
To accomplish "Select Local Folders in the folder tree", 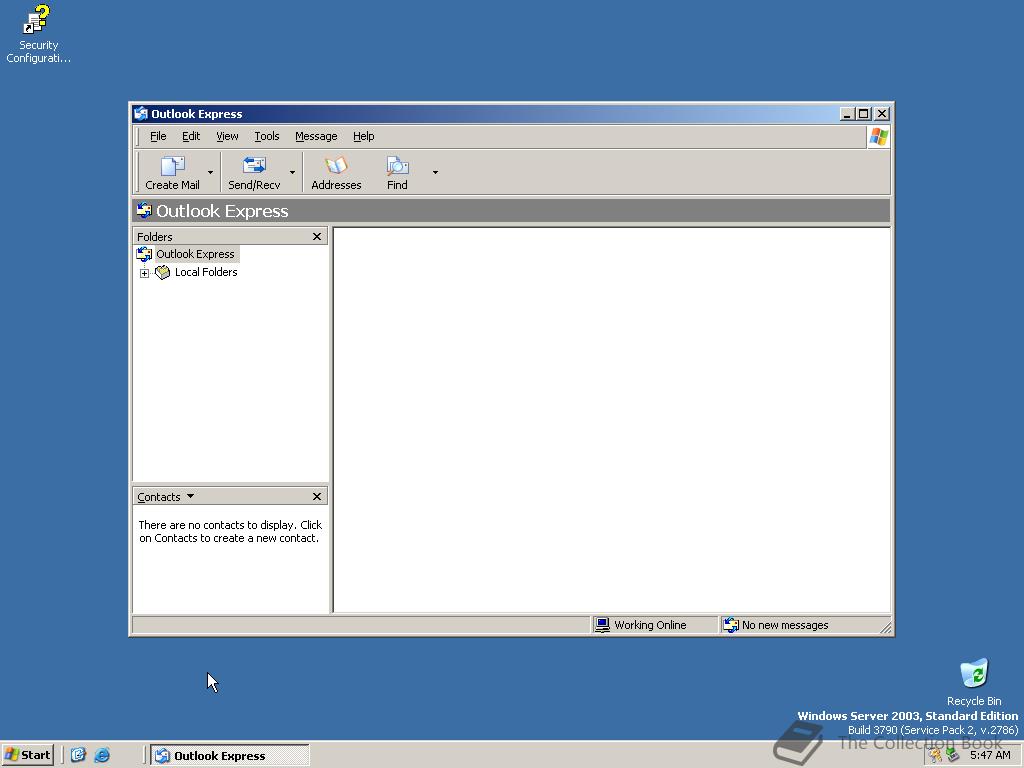I will pyautogui.click(x=206, y=272).
